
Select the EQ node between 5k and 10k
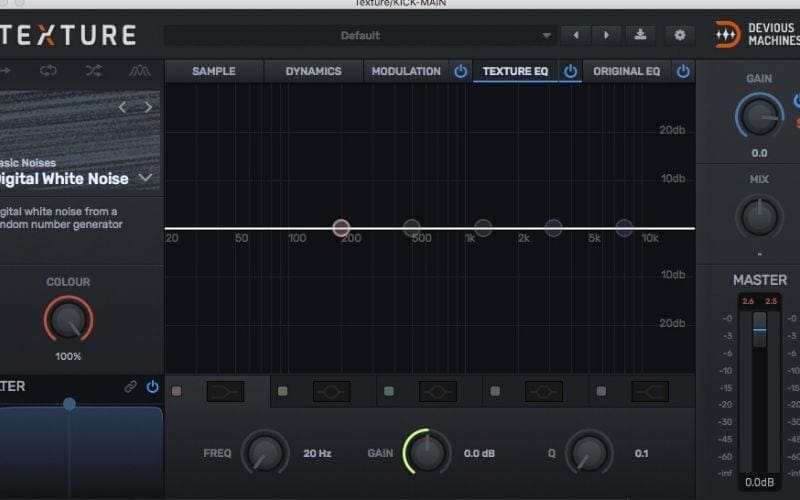pos(624,228)
